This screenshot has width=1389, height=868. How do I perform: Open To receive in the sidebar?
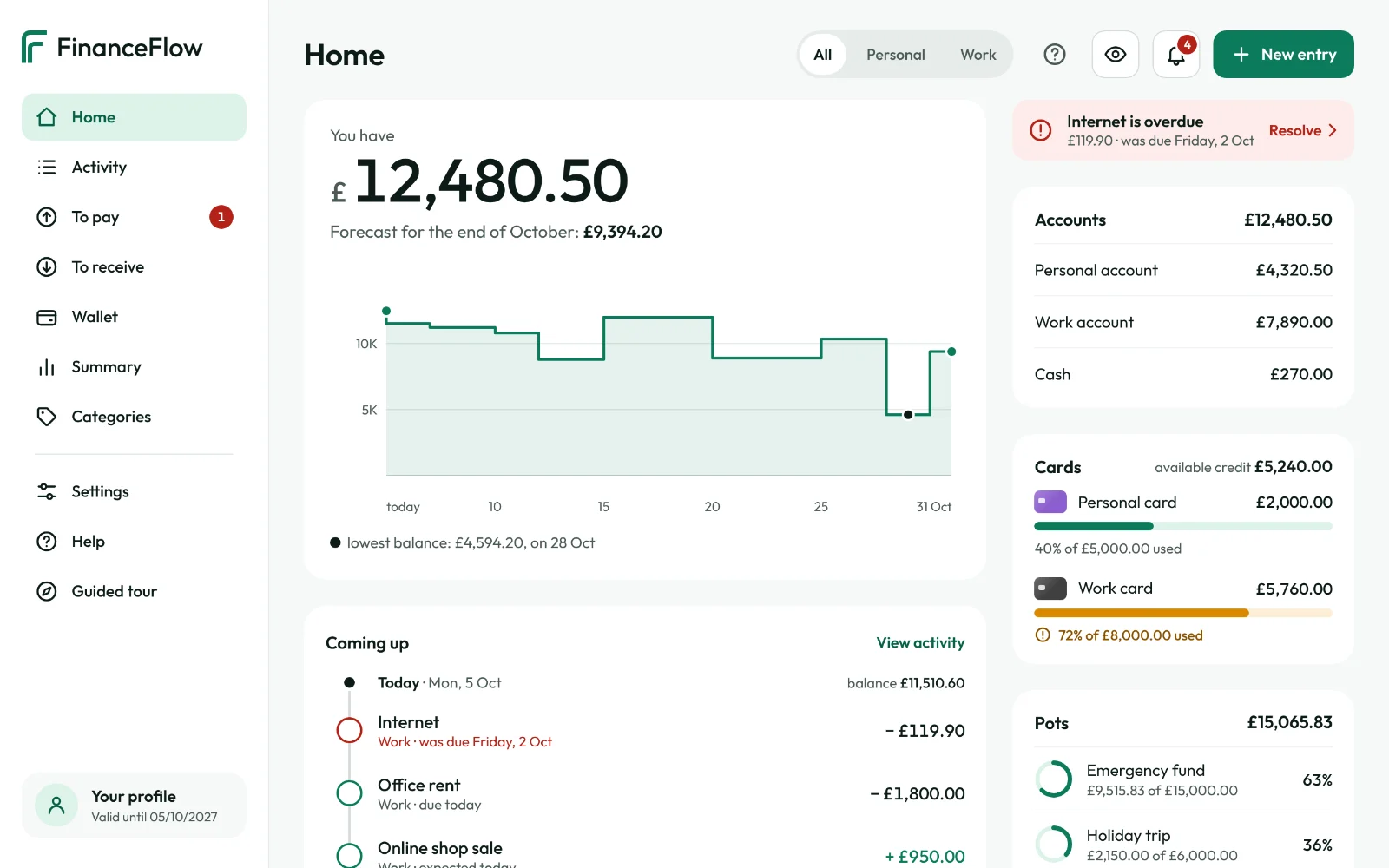[x=134, y=267]
